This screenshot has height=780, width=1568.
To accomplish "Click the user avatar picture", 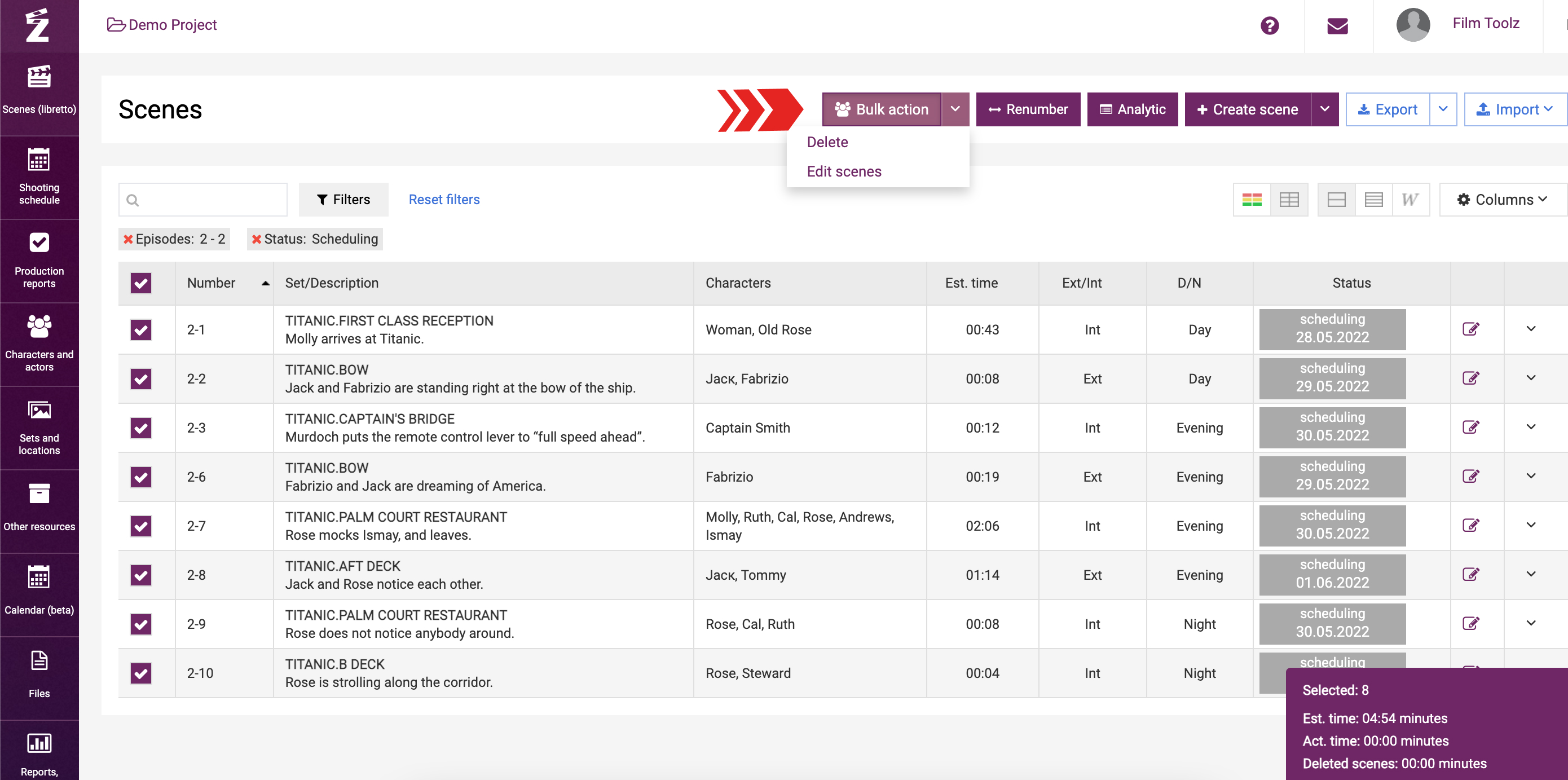I will click(x=1412, y=24).
